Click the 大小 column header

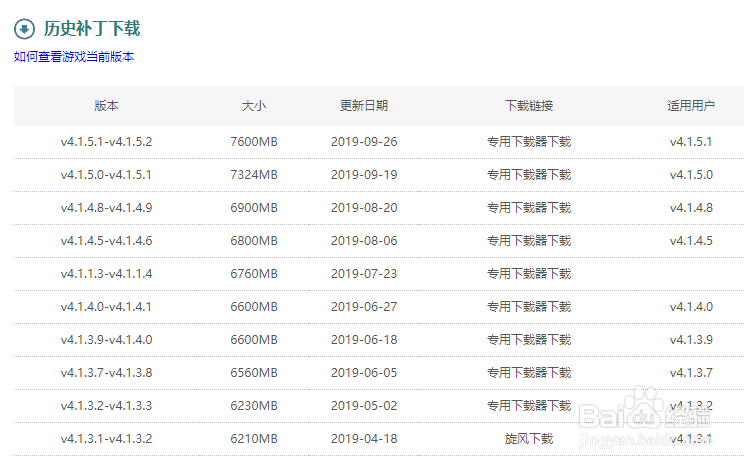tap(254, 106)
